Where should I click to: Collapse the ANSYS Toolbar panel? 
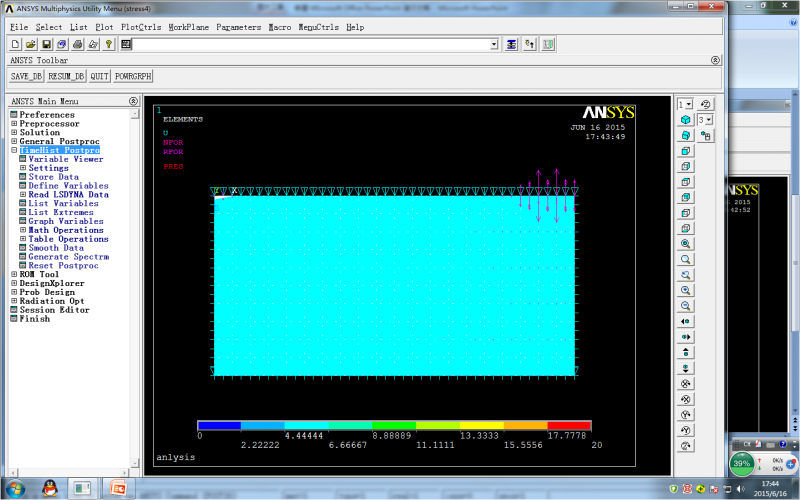click(x=715, y=60)
